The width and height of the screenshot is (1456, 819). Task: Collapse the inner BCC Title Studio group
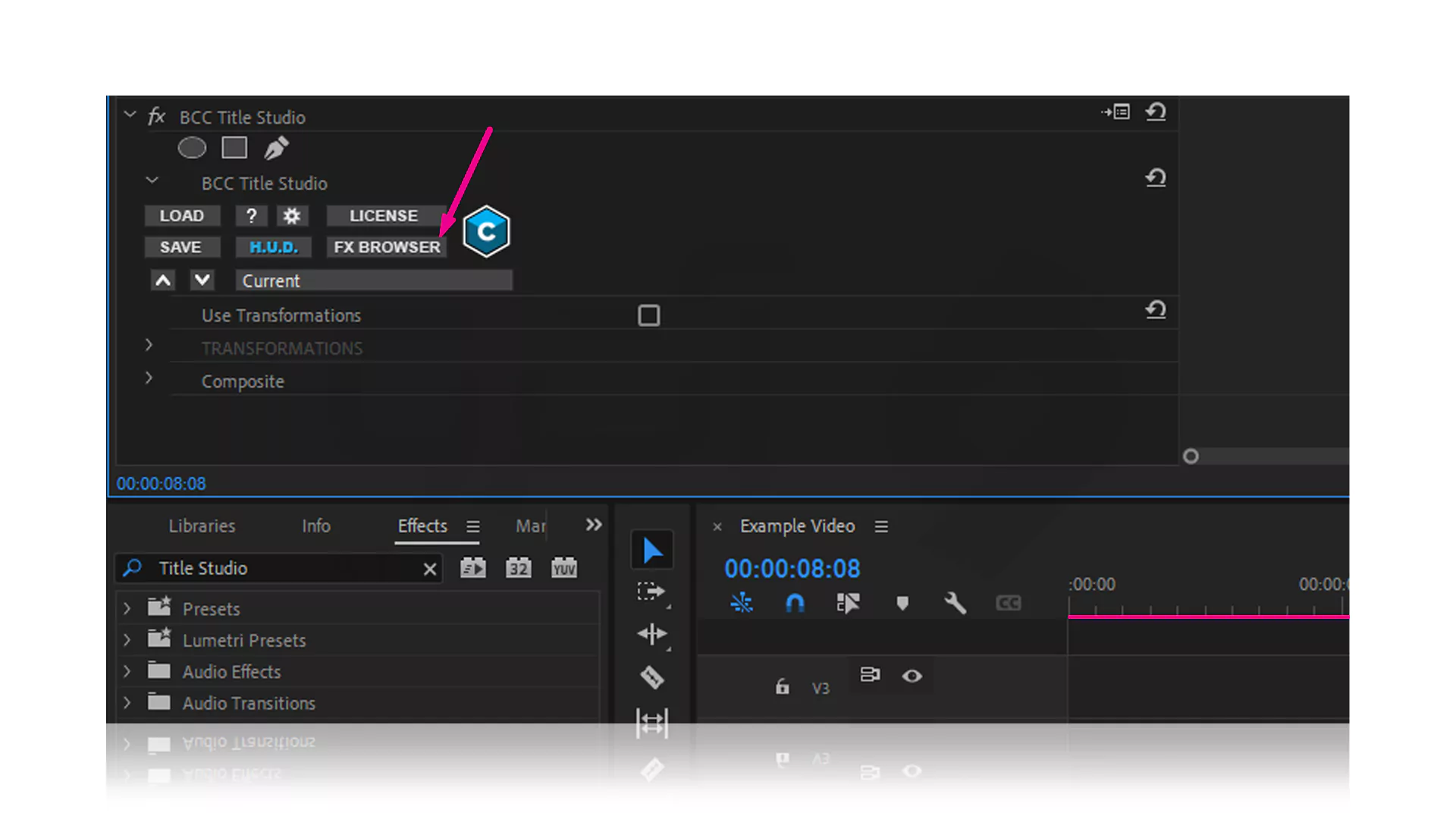pyautogui.click(x=152, y=180)
